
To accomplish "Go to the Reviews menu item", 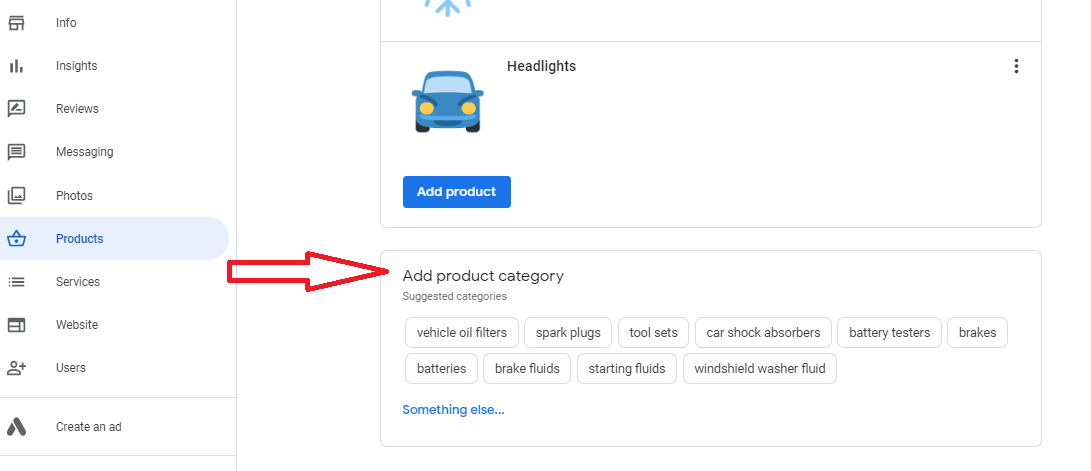I will click(x=77, y=109).
